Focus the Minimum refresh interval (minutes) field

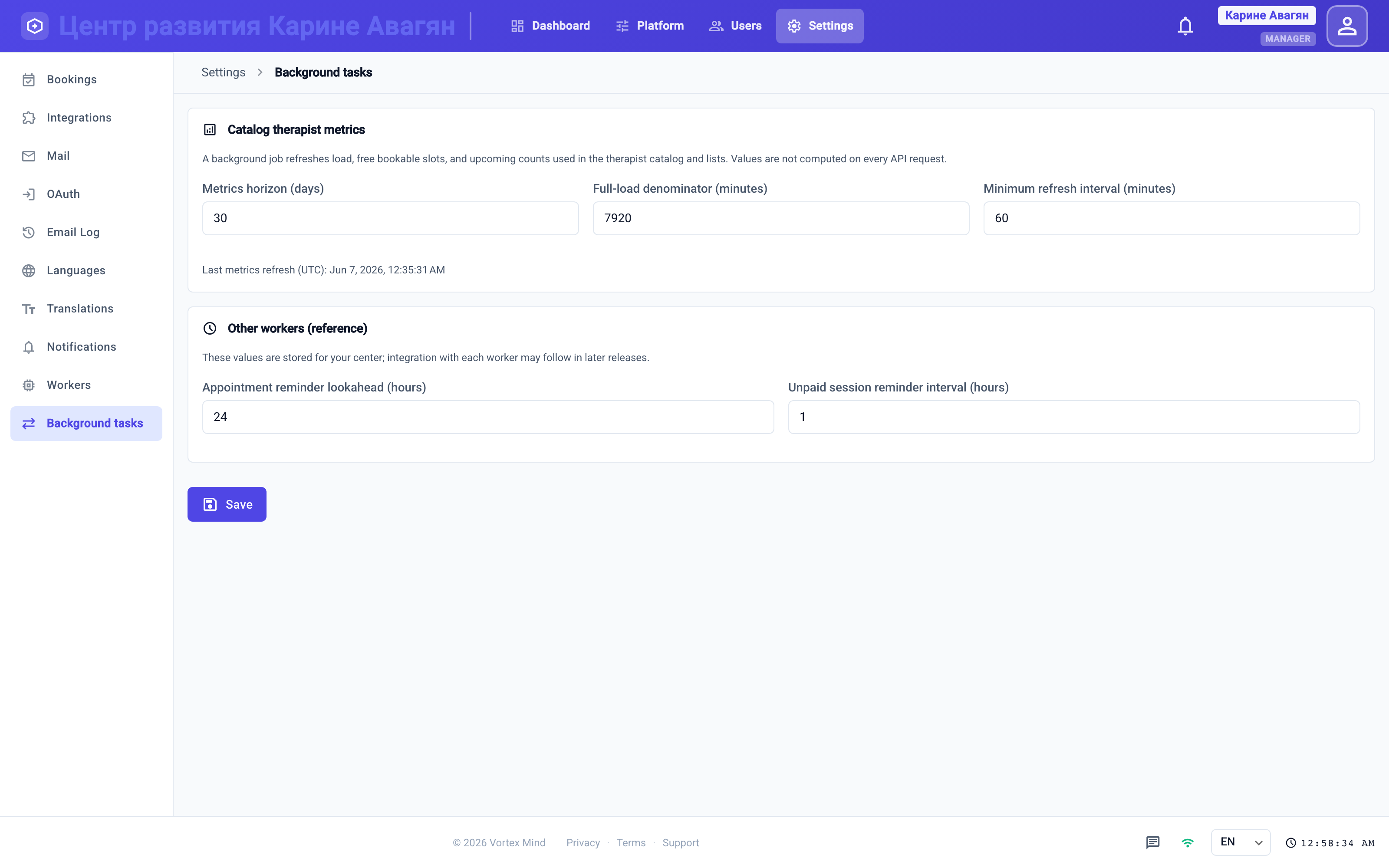[1171, 218]
